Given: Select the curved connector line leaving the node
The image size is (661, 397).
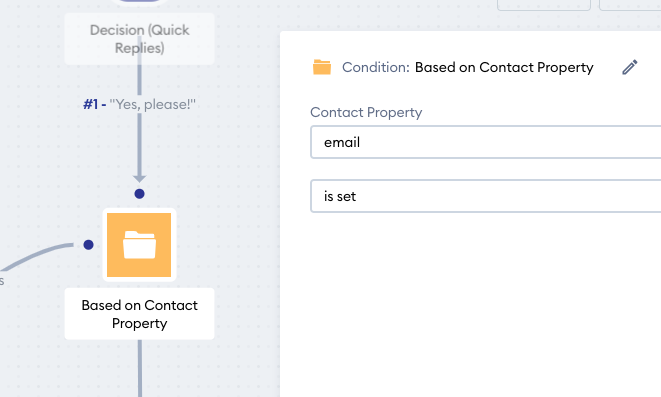Looking at the screenshot, I should pyautogui.click(x=36, y=256).
